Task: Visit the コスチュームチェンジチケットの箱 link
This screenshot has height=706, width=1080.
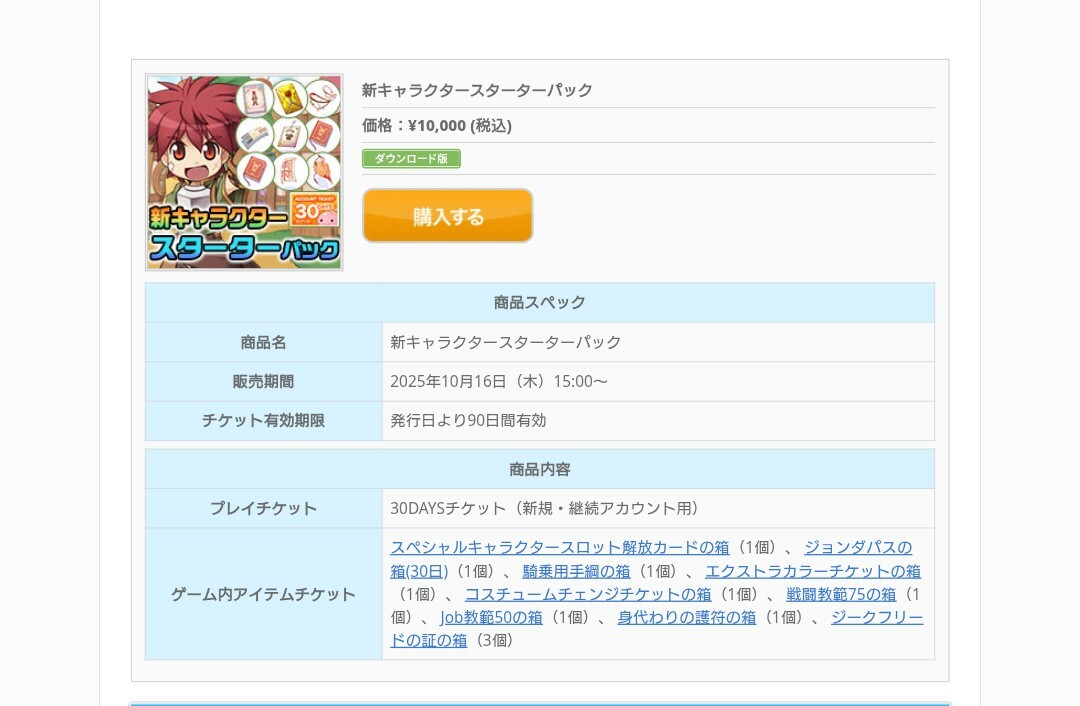Action: [588, 594]
